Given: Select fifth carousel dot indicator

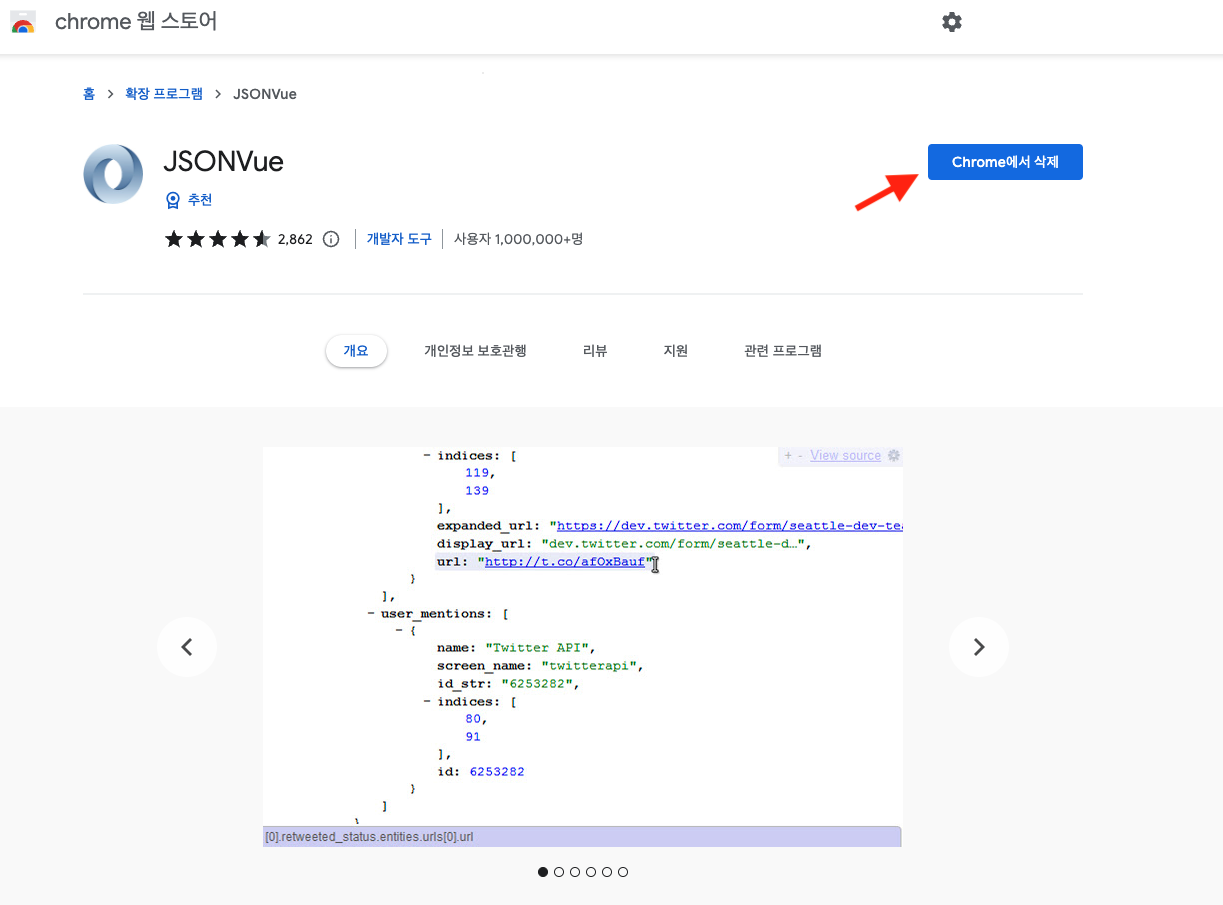Looking at the screenshot, I should pos(607,872).
